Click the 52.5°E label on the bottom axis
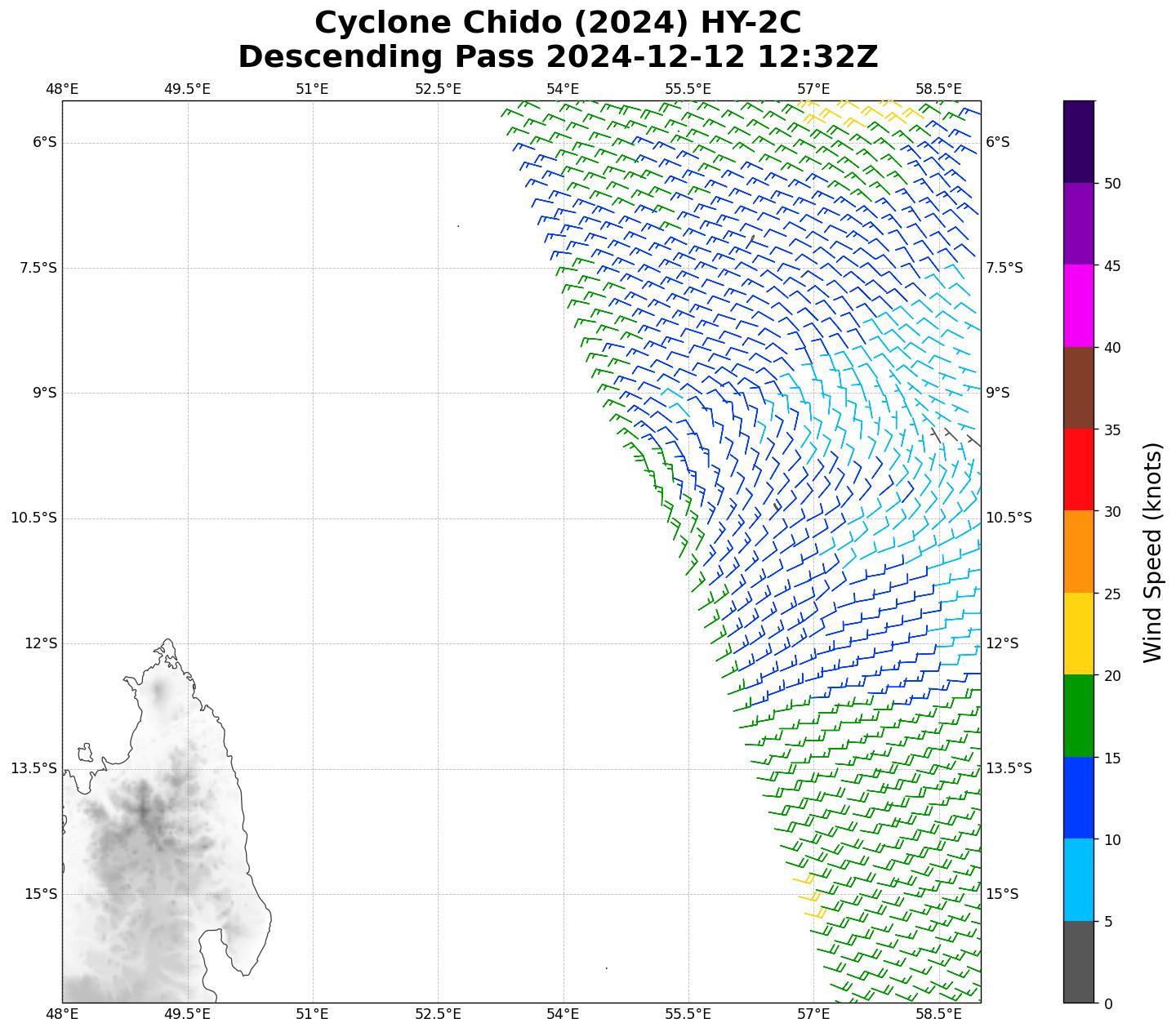Viewport: 1176px width, 1032px height. (438, 1015)
